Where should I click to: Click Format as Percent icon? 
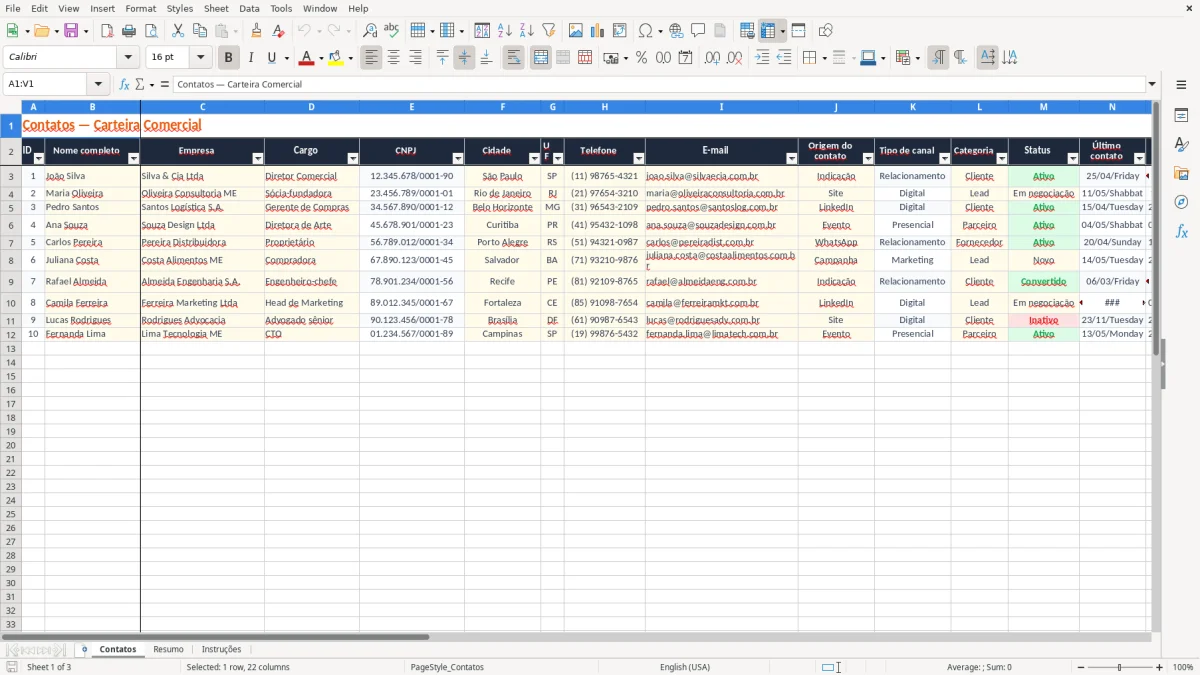pos(642,58)
